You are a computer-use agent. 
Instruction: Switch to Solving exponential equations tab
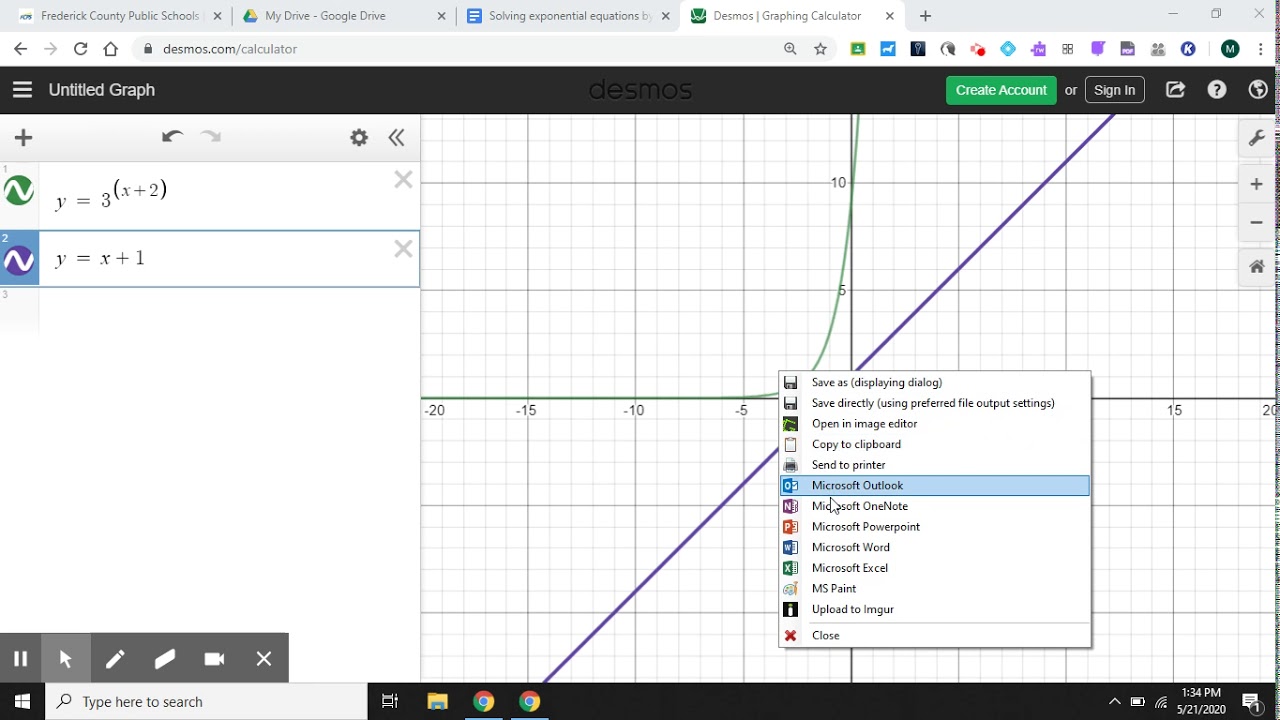pyautogui.click(x=569, y=16)
